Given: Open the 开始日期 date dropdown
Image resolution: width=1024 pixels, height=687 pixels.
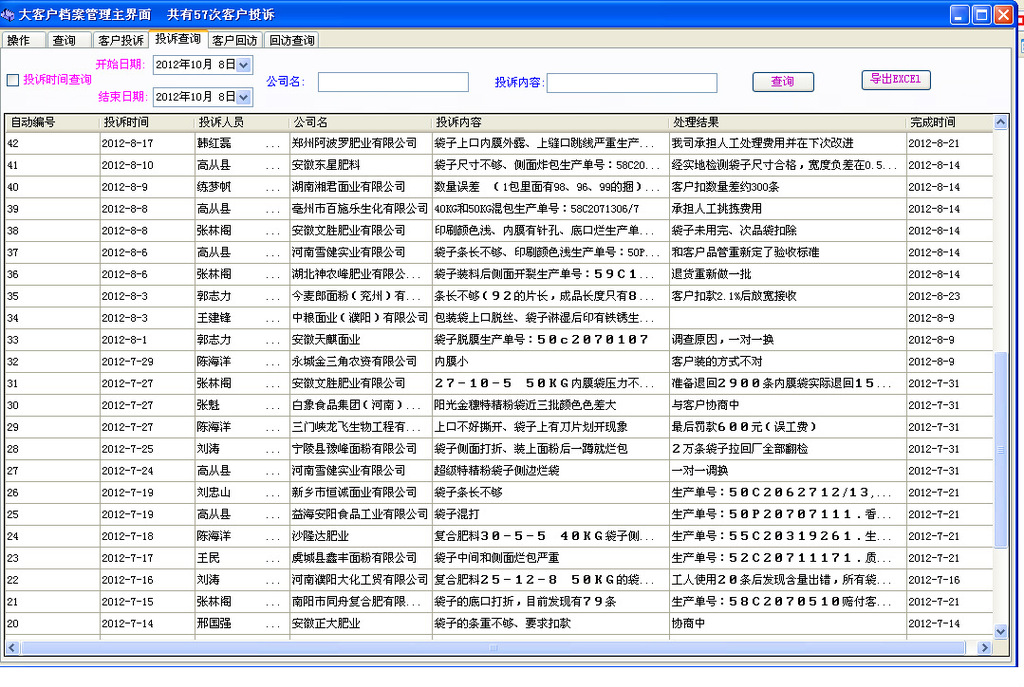Looking at the screenshot, I should (x=241, y=64).
